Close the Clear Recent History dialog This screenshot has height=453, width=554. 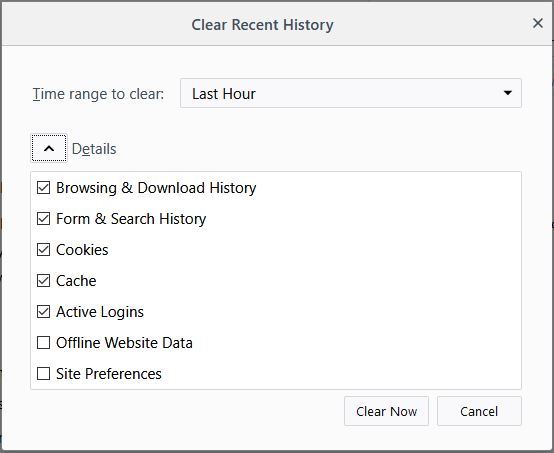[x=537, y=24]
